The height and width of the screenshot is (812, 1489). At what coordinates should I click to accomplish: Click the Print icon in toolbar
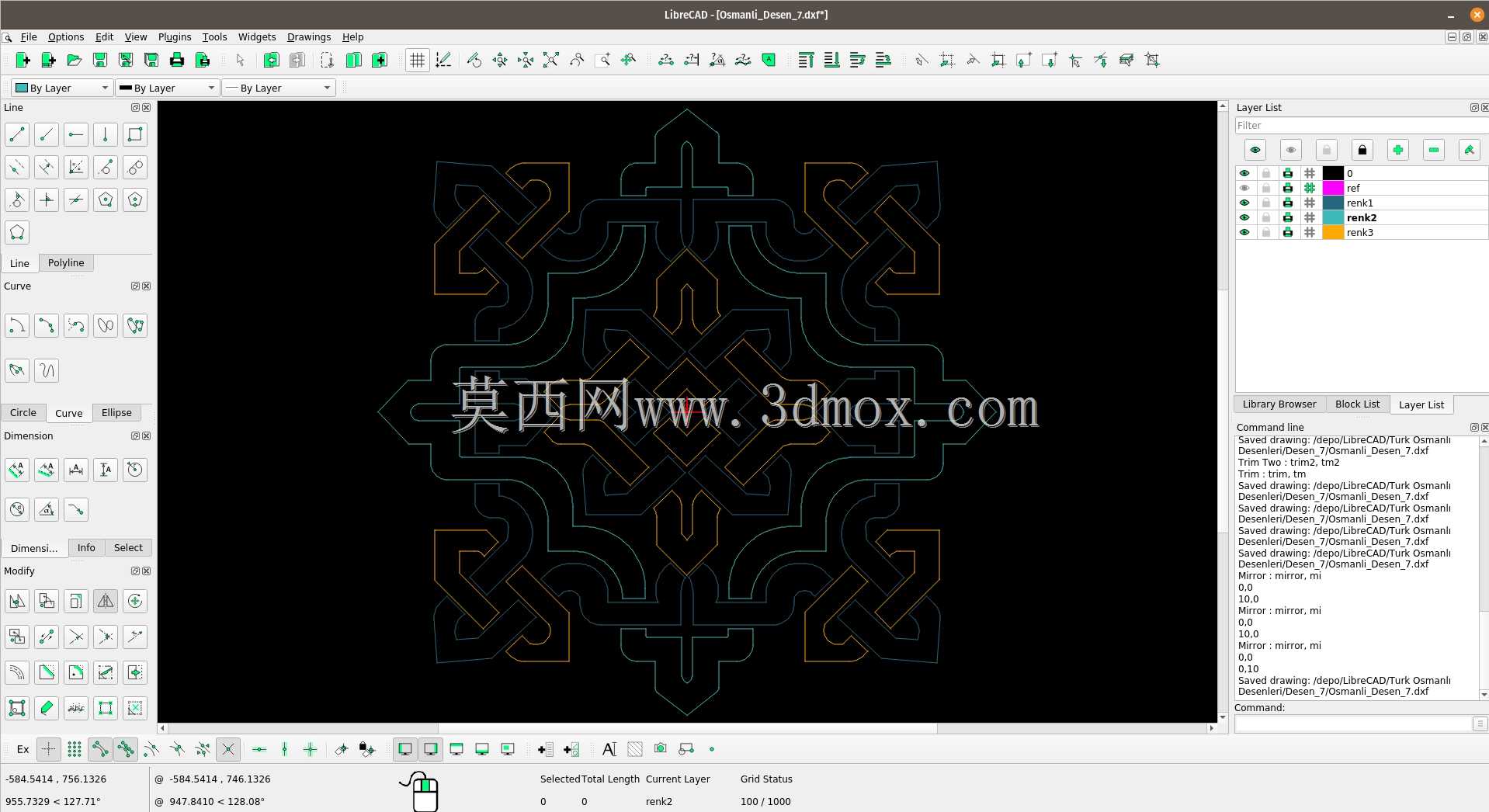point(176,61)
